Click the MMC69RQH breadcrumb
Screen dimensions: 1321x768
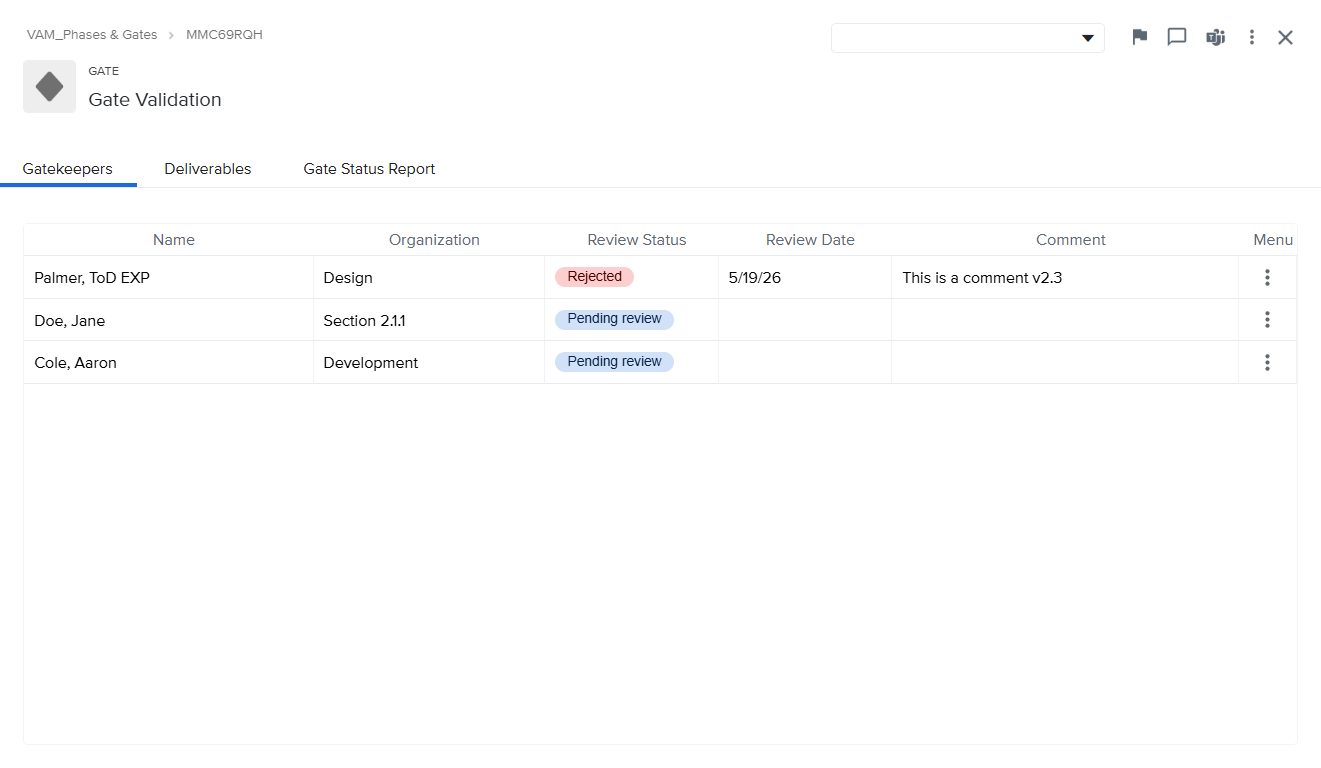click(224, 34)
